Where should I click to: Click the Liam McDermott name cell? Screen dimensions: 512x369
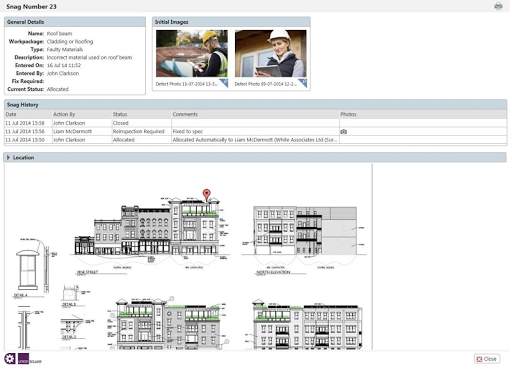pos(72,132)
